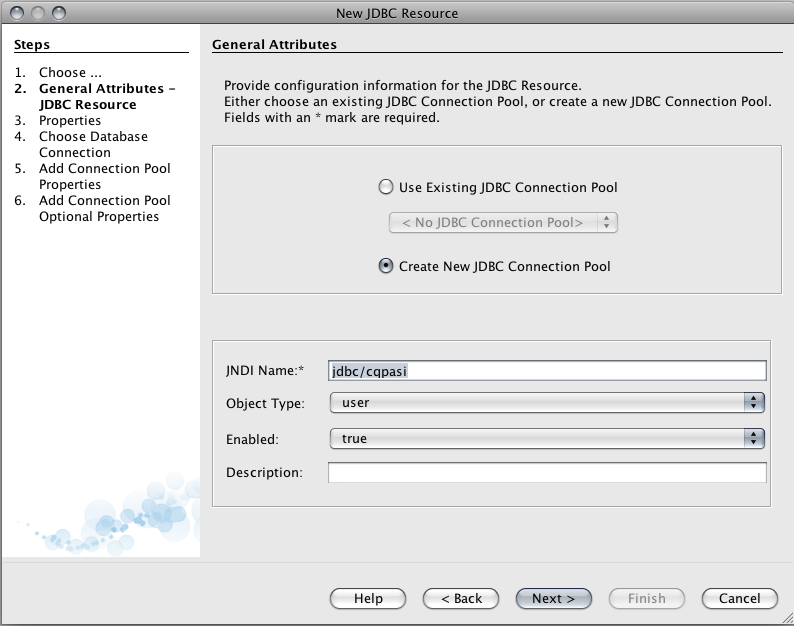
Task: Click step 'Add Connection Pool Properties'
Action: point(104,176)
